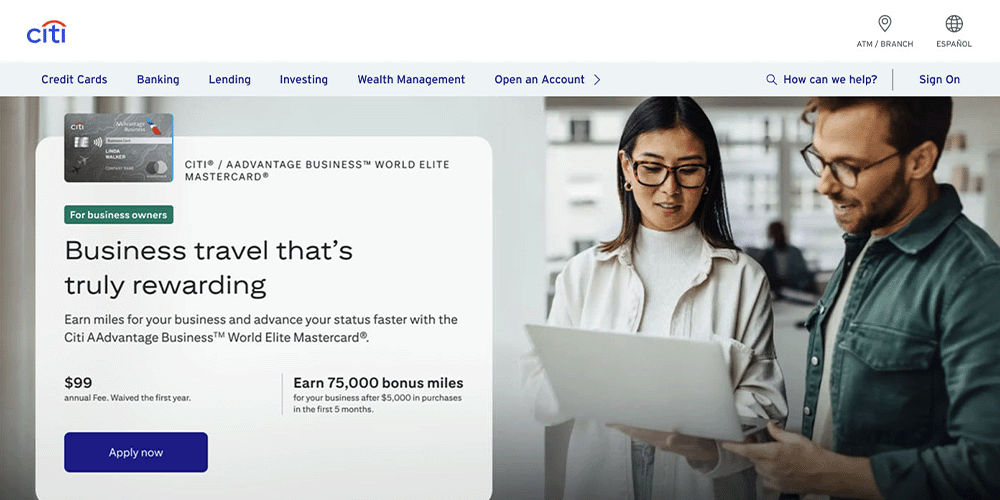Click the Earn miles for your business paragraph
1000x500 pixels.
(261, 328)
